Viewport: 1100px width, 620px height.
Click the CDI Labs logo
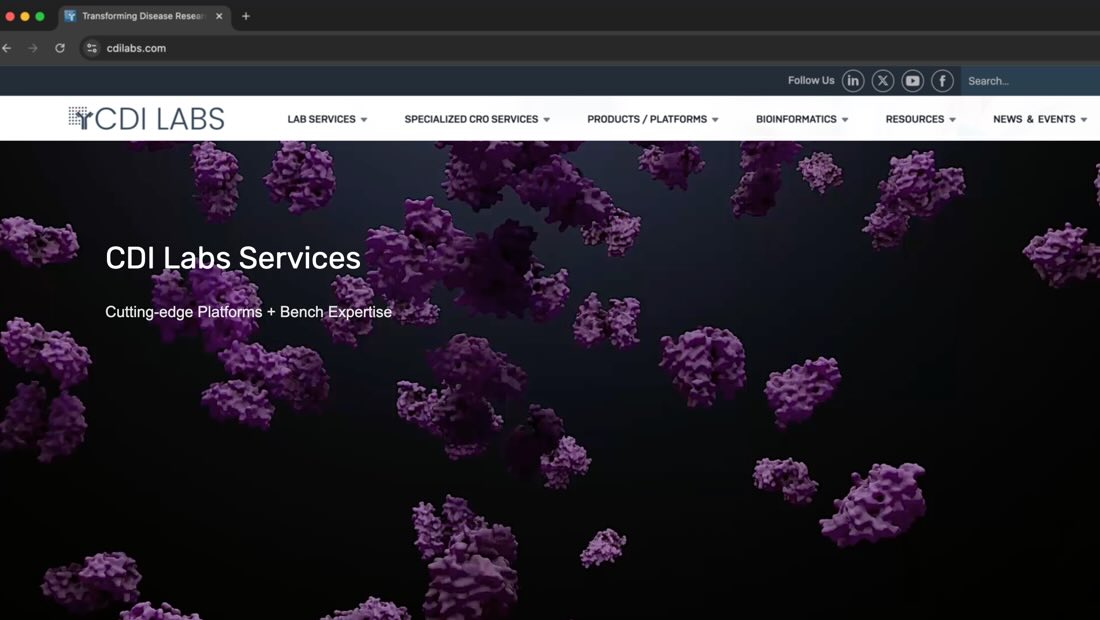pyautogui.click(x=146, y=118)
